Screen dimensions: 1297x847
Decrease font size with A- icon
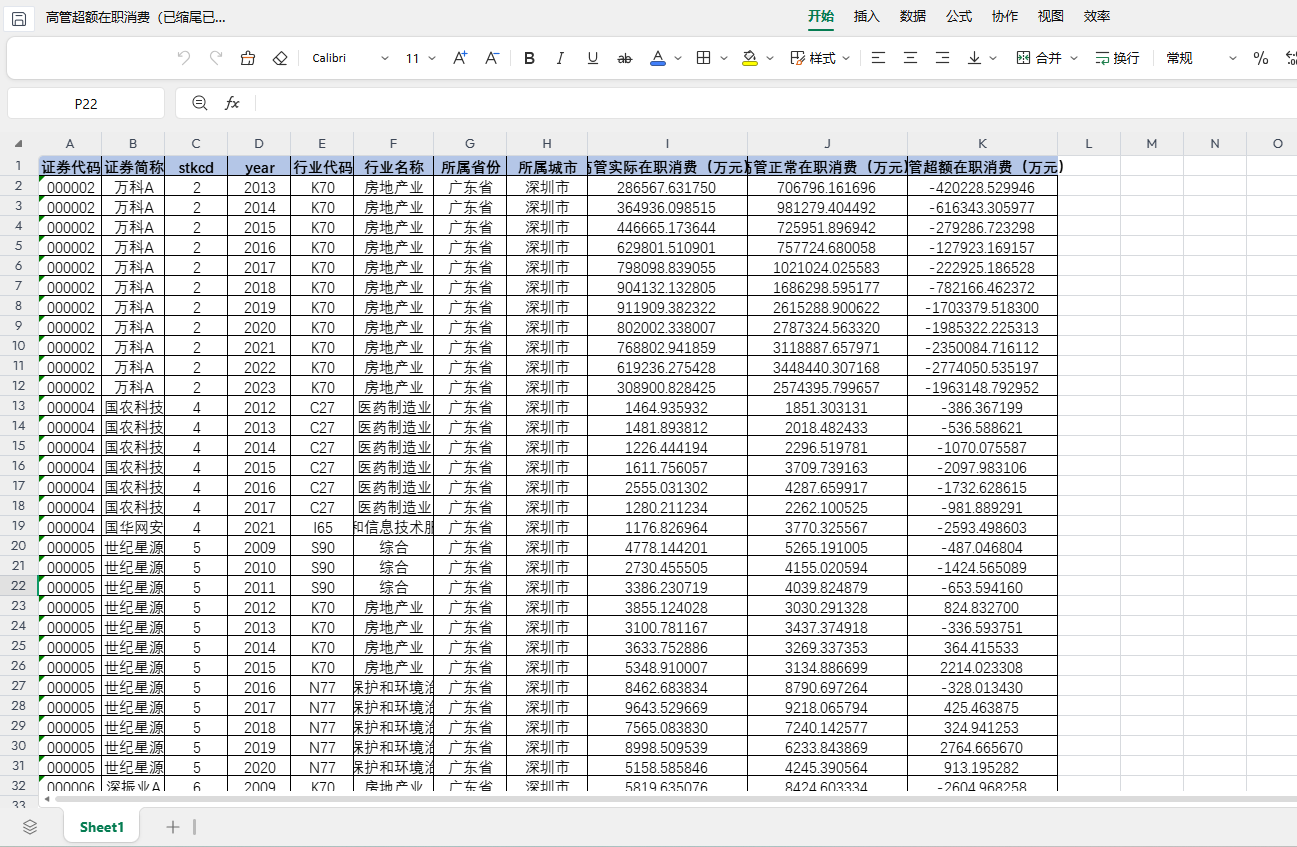[492, 58]
